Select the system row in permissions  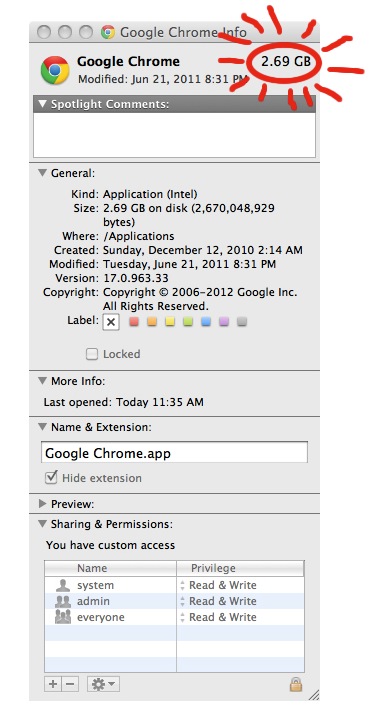tap(175, 585)
